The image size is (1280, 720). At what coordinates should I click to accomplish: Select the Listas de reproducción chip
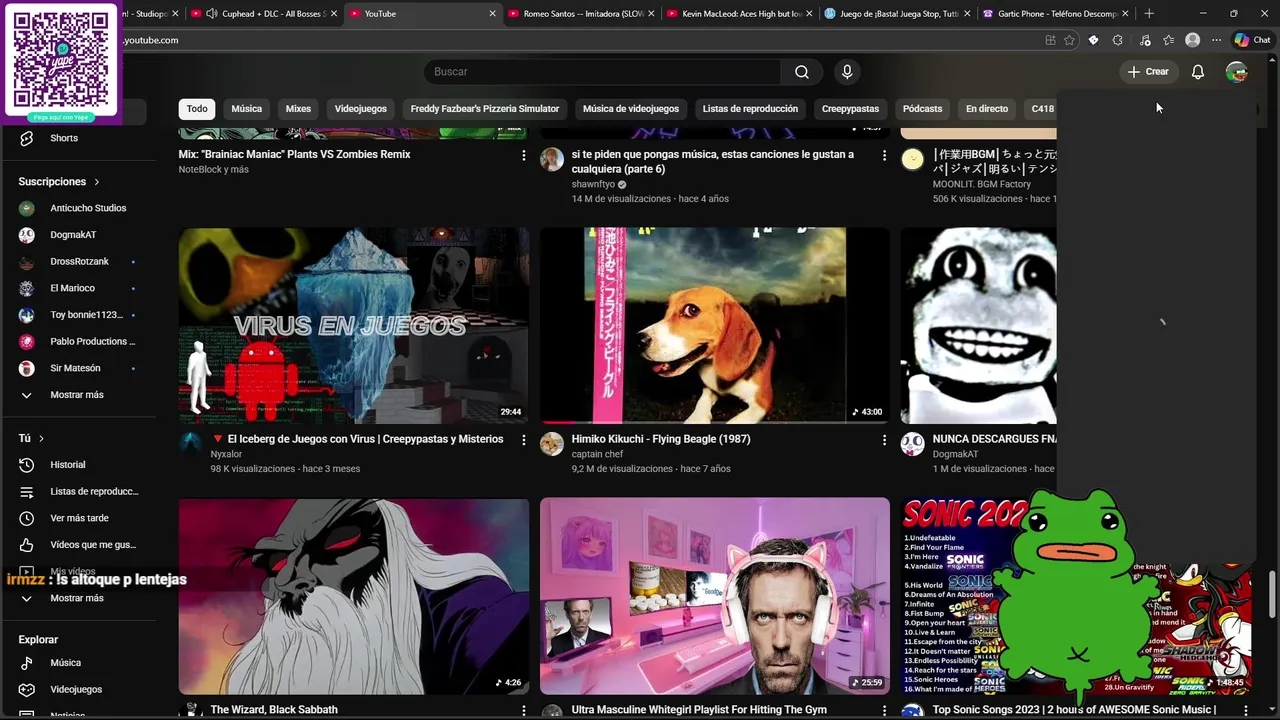750,109
